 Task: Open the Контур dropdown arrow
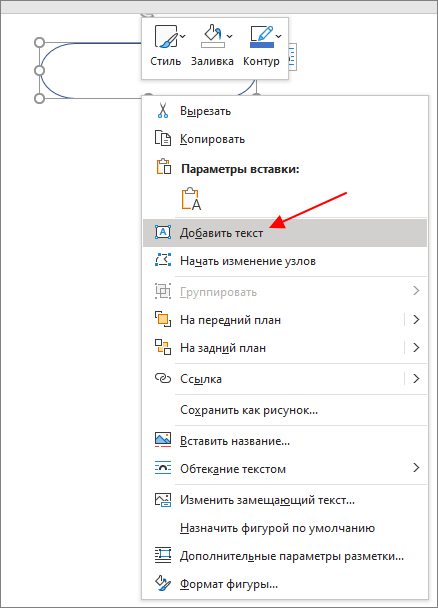278,36
